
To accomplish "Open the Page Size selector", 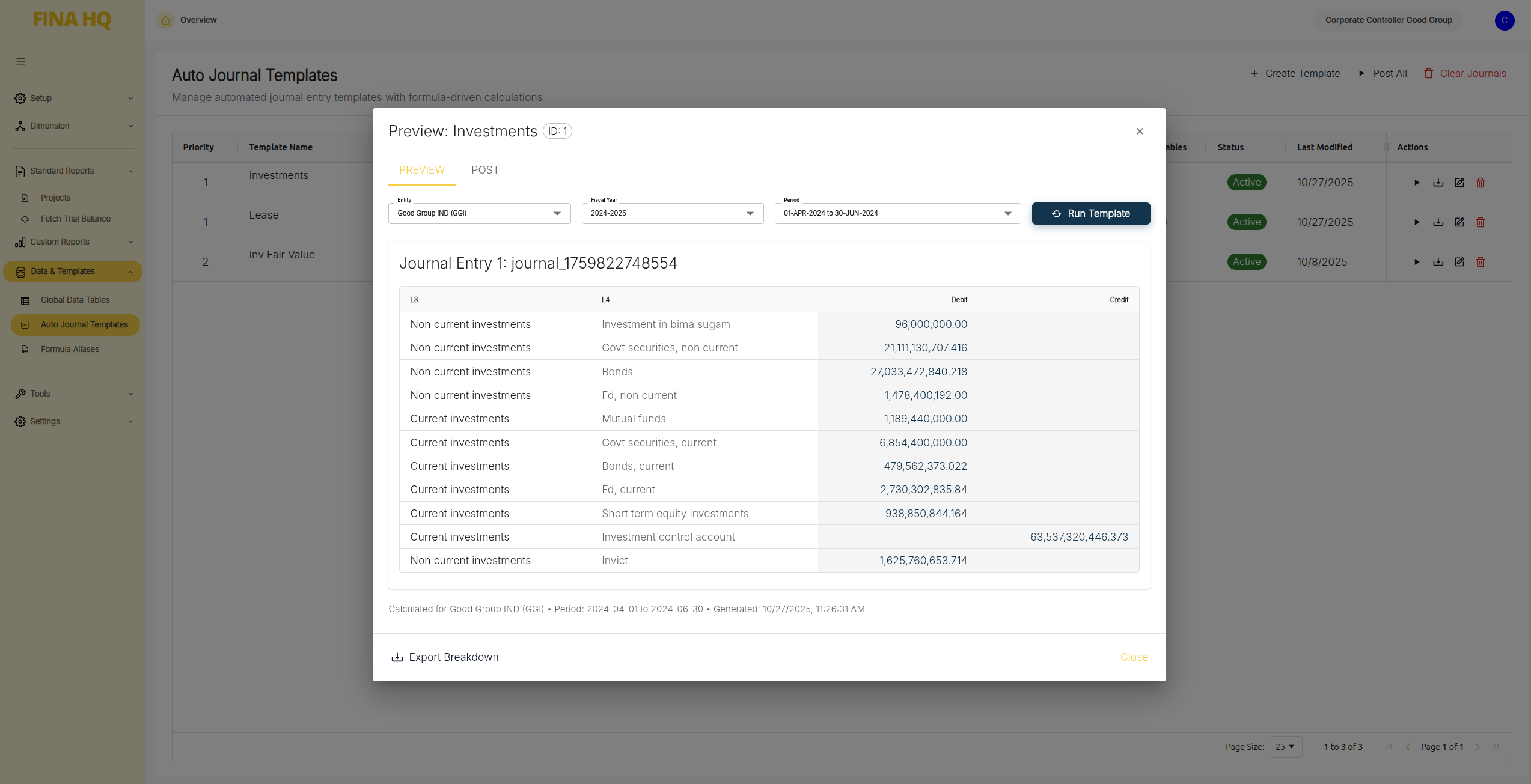I will (x=1285, y=747).
